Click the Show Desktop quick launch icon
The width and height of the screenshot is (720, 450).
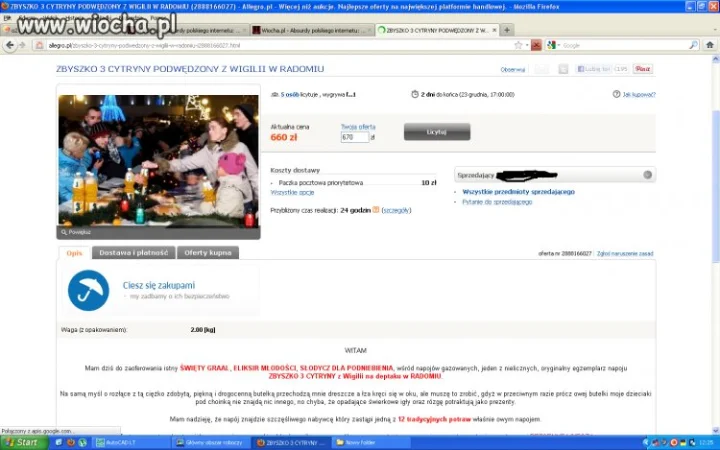coord(59,443)
